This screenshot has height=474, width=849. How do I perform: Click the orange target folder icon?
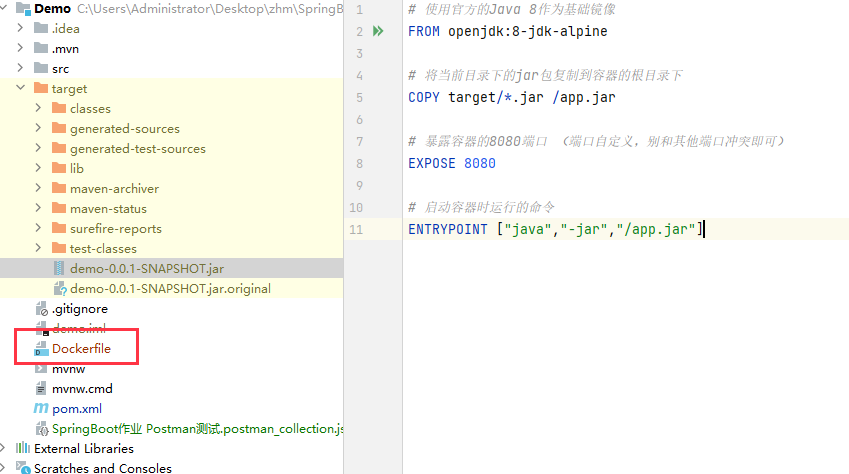pos(41,88)
